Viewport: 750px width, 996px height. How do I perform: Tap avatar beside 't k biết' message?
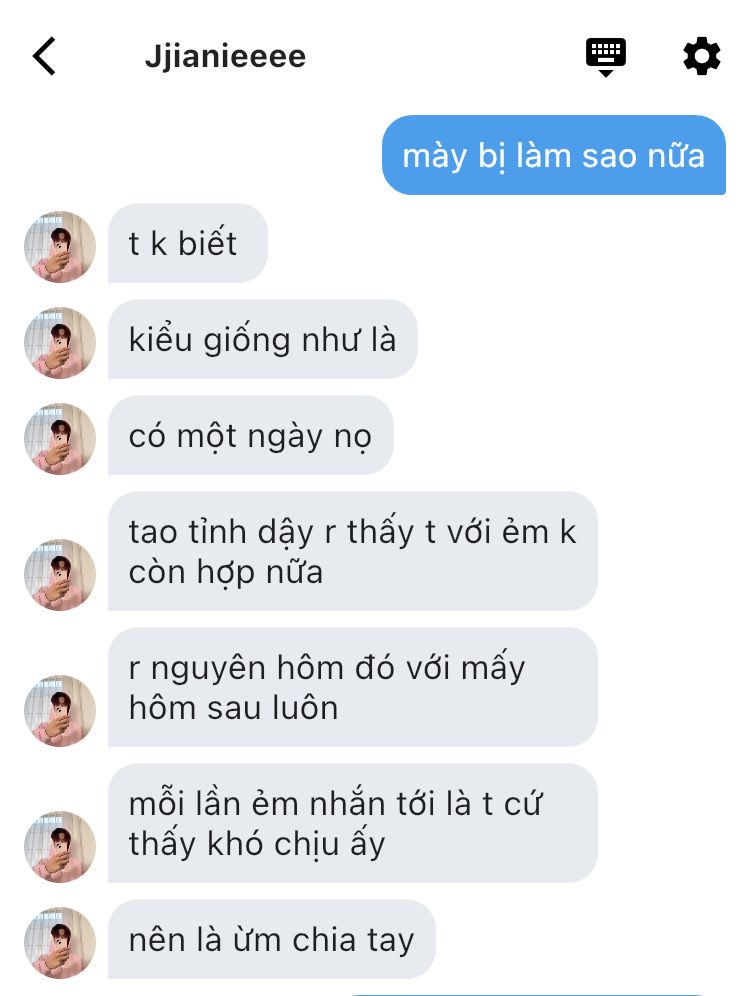click(x=60, y=246)
